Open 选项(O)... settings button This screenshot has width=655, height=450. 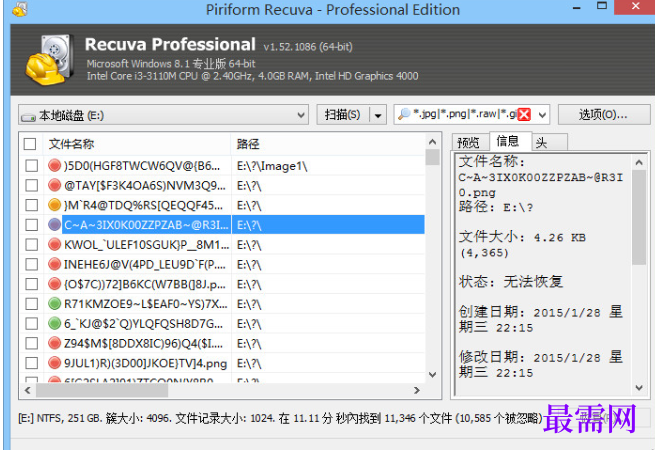pyautogui.click(x=604, y=114)
